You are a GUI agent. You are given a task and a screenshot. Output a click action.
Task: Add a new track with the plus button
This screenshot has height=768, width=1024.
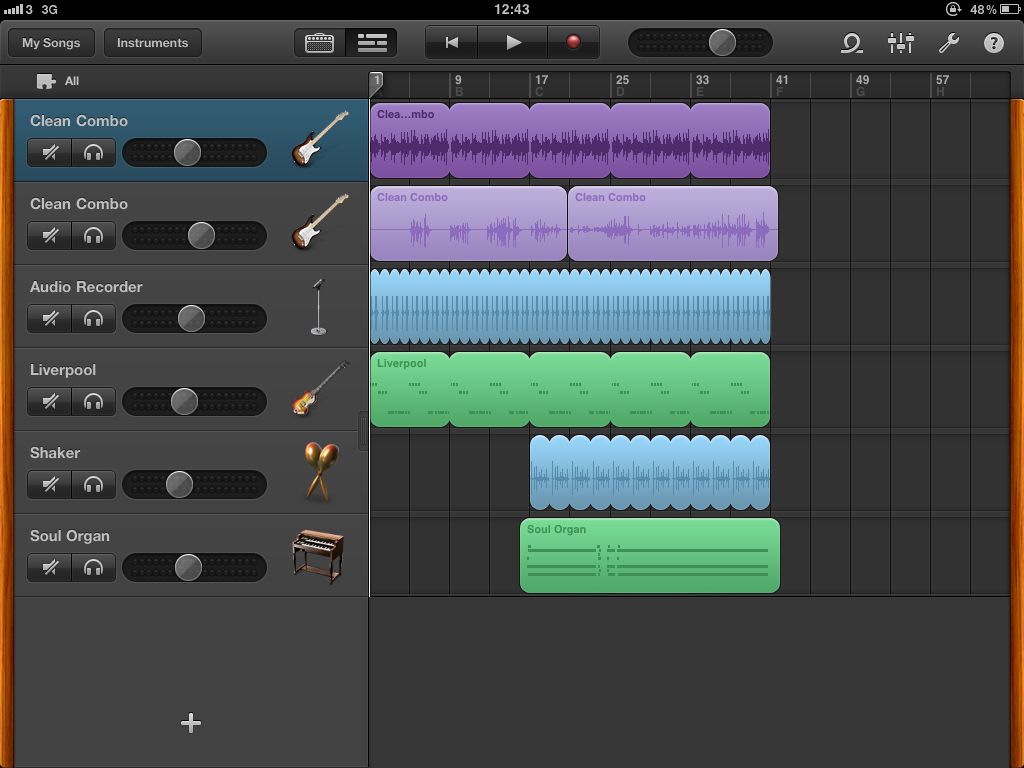[190, 722]
